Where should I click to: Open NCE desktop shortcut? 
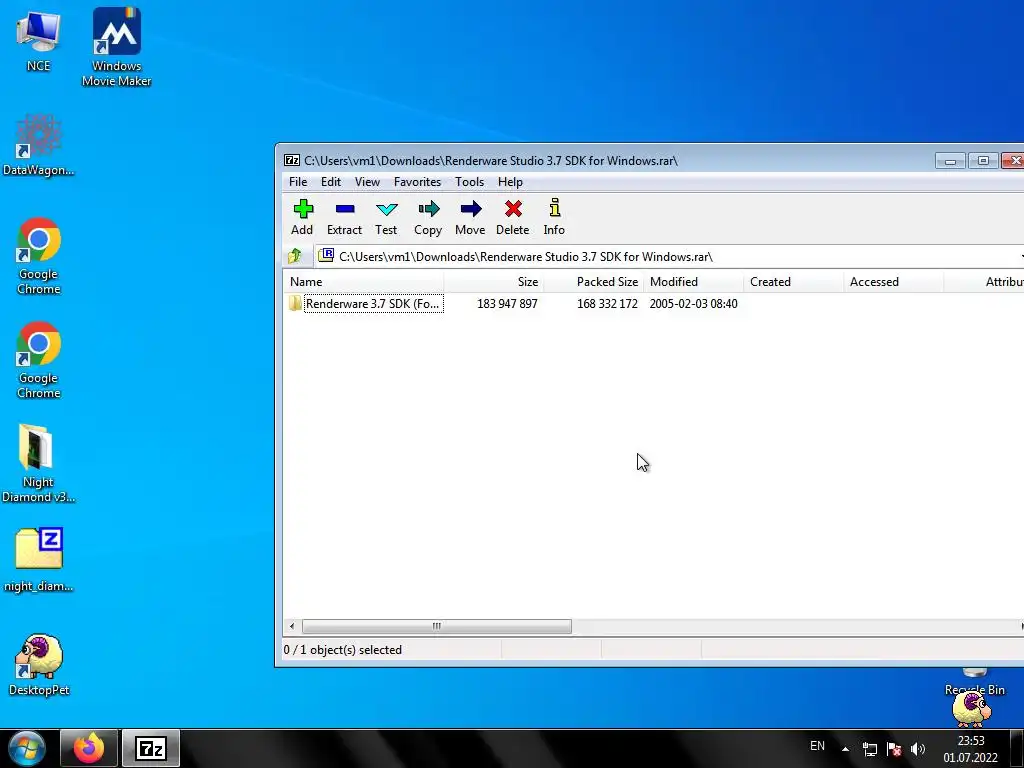[x=38, y=40]
